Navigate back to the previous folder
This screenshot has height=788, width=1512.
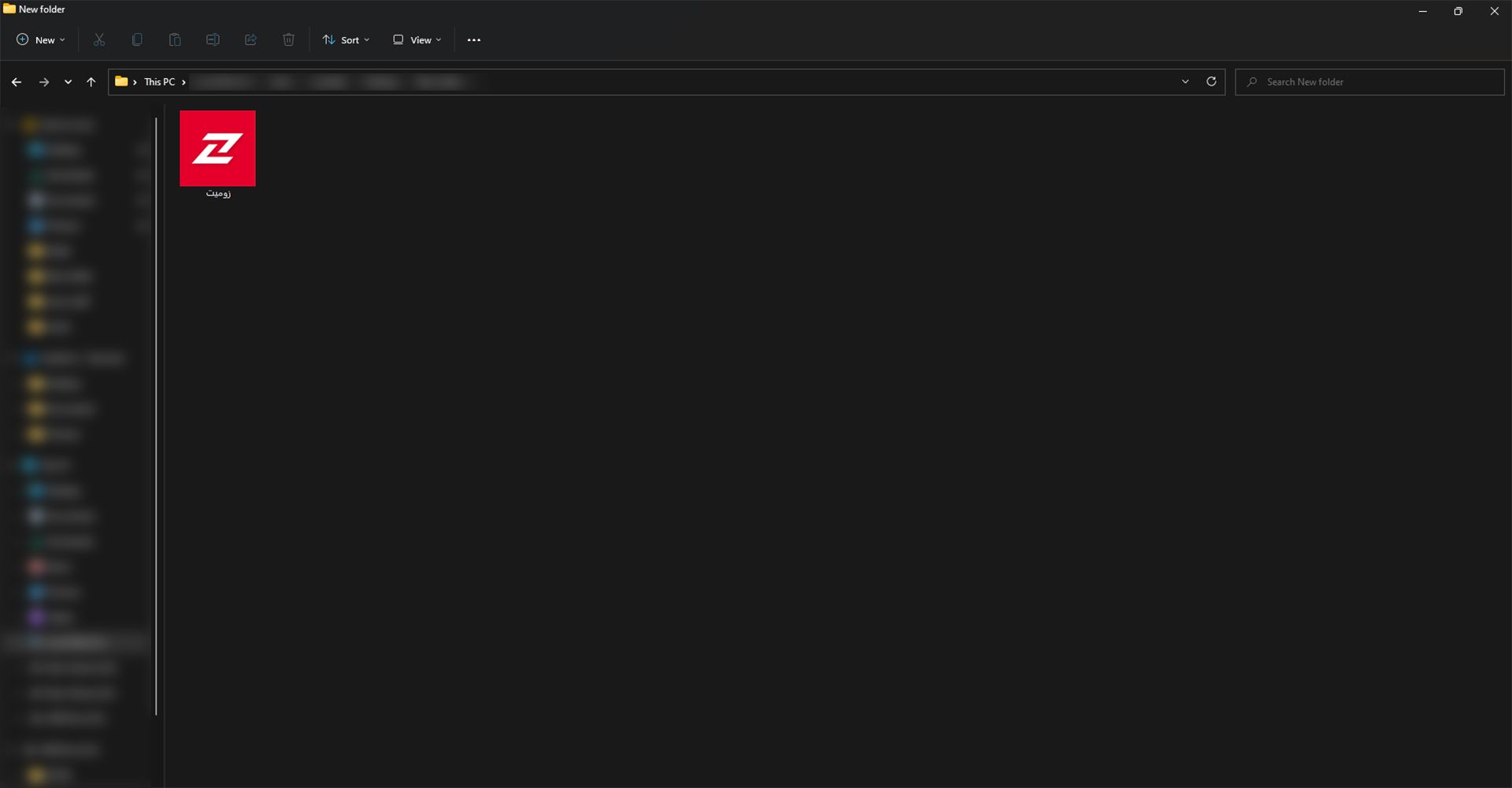tap(17, 82)
